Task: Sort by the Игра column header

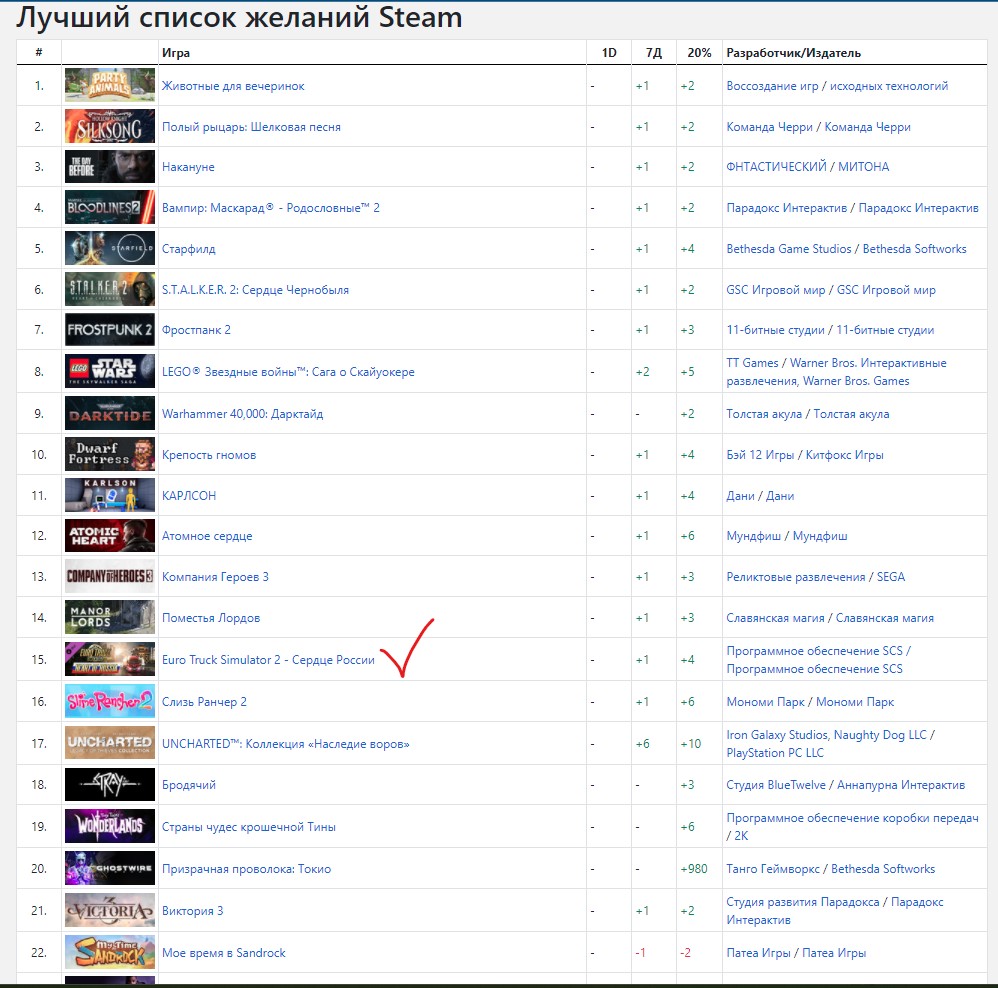Action: pos(176,53)
